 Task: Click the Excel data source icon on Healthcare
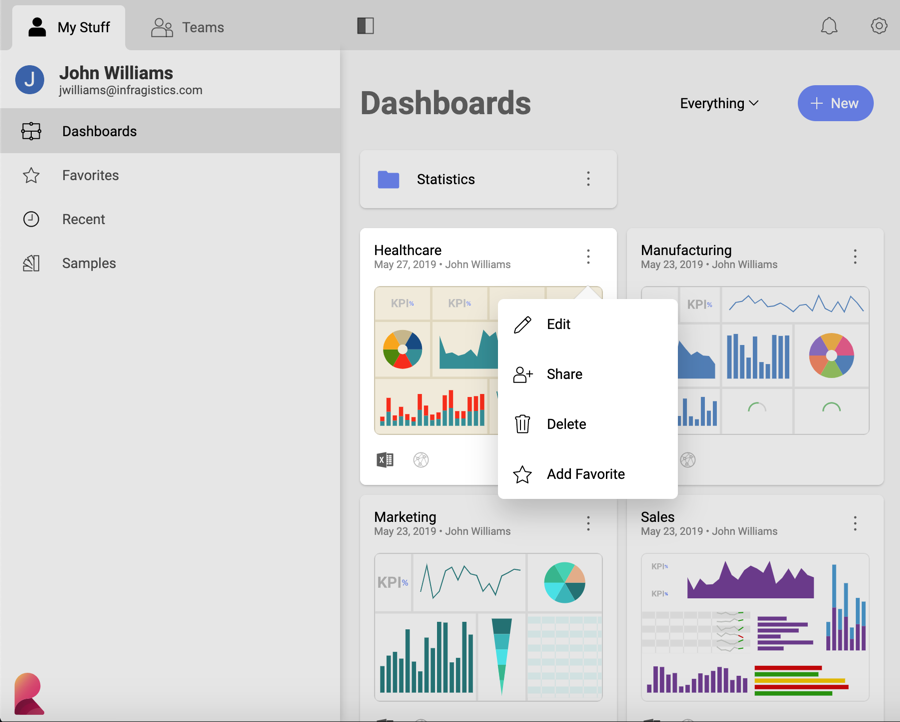tap(385, 460)
